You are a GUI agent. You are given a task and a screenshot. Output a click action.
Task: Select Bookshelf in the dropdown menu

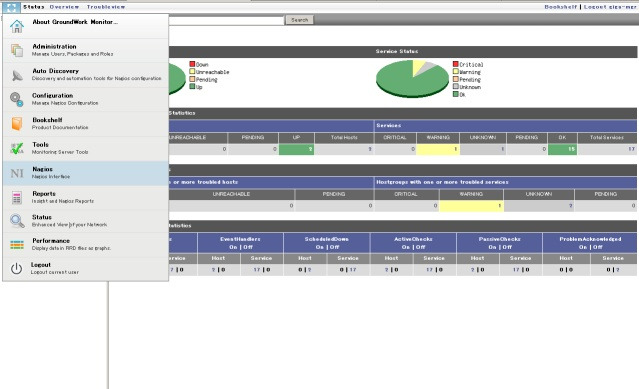pyautogui.click(x=86, y=124)
